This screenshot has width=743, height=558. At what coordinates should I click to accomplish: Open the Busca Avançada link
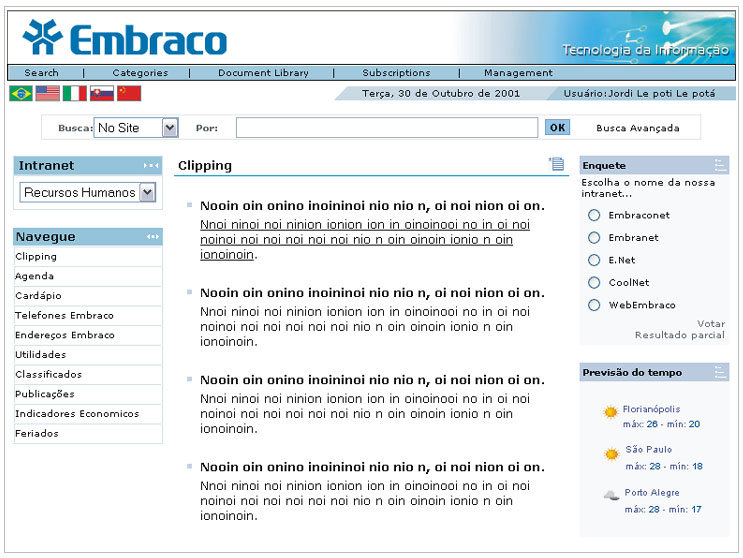click(x=637, y=128)
